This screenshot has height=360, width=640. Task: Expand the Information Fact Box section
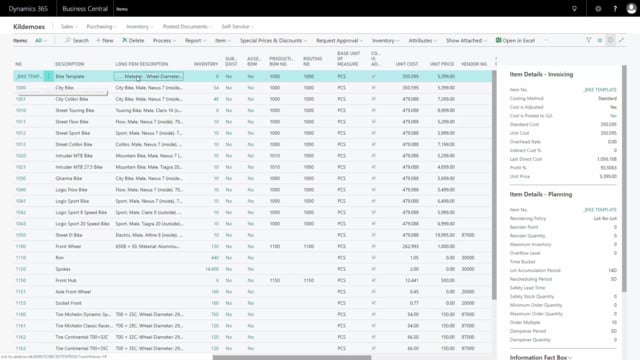point(540,357)
